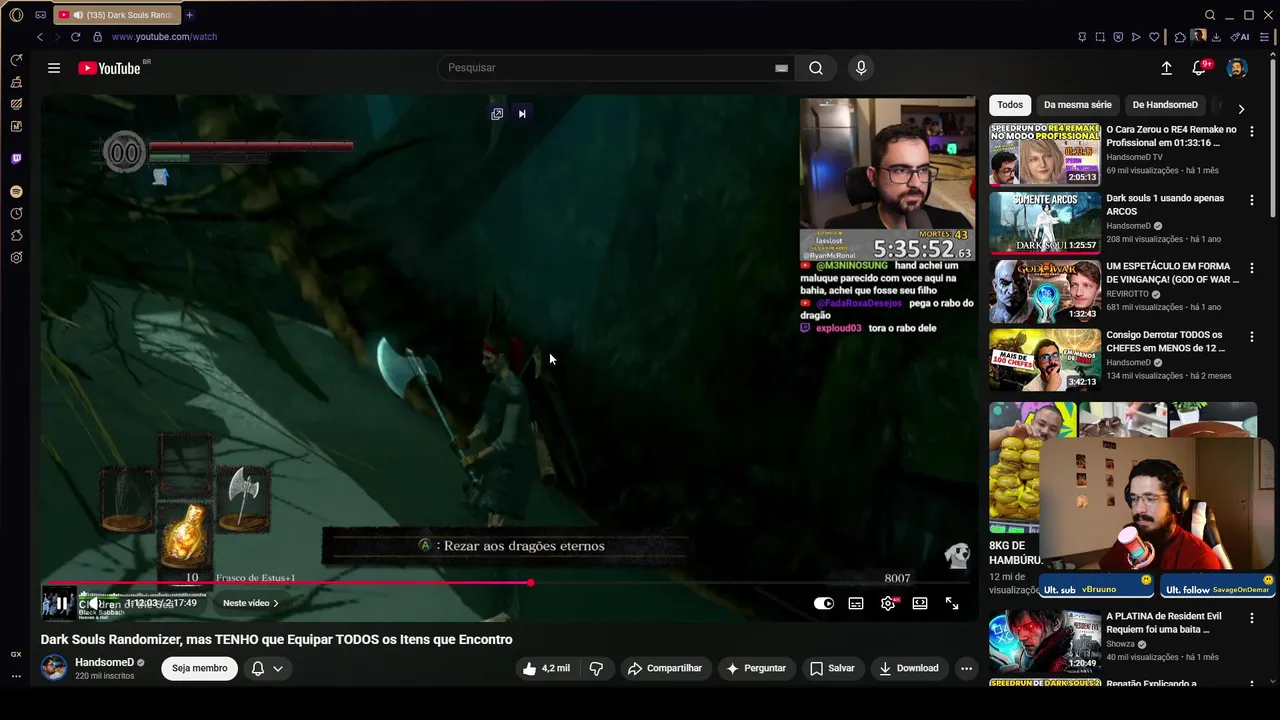Click Seja membro button
The height and width of the screenshot is (720, 1280).
pyautogui.click(x=200, y=668)
